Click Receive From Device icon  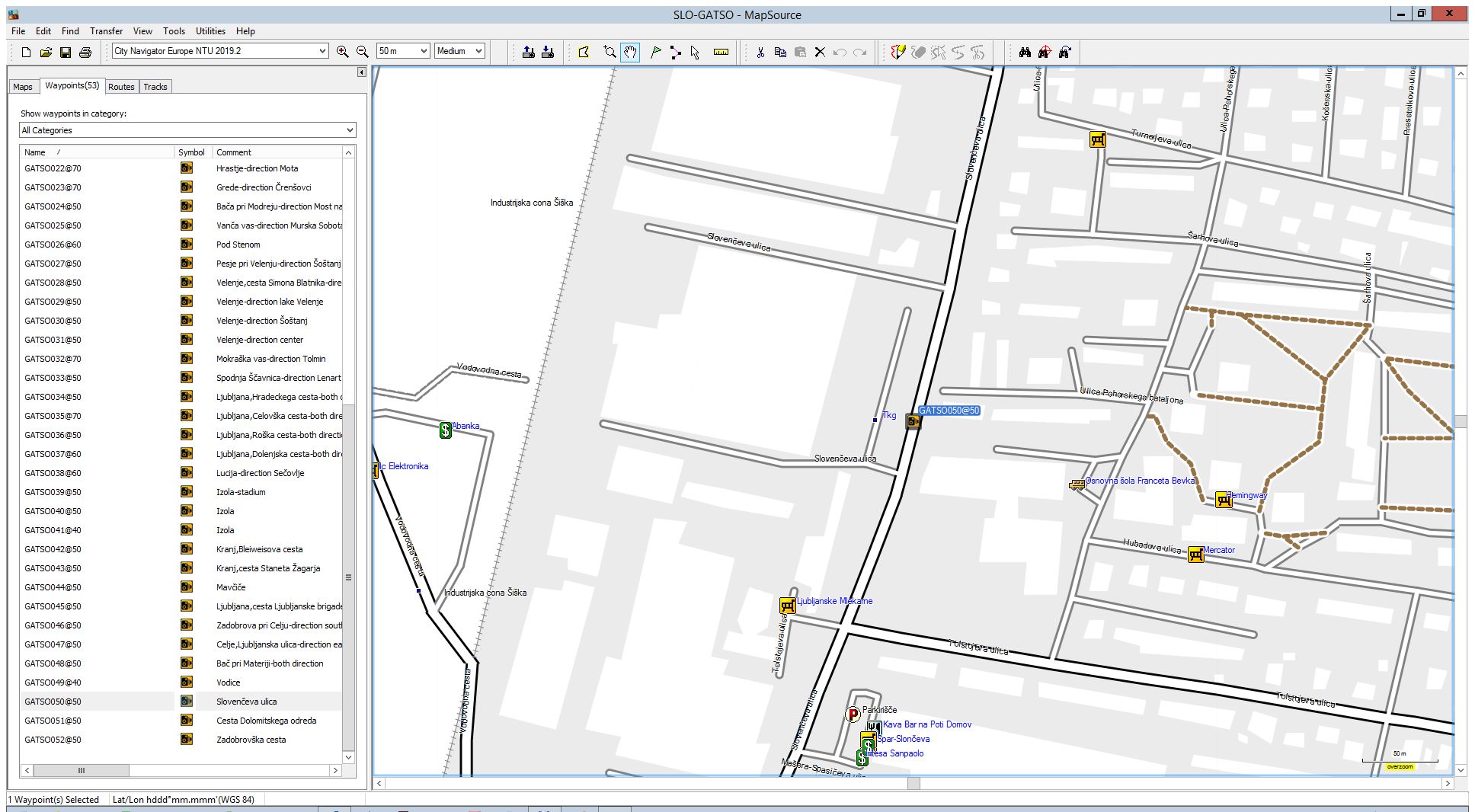(548, 52)
